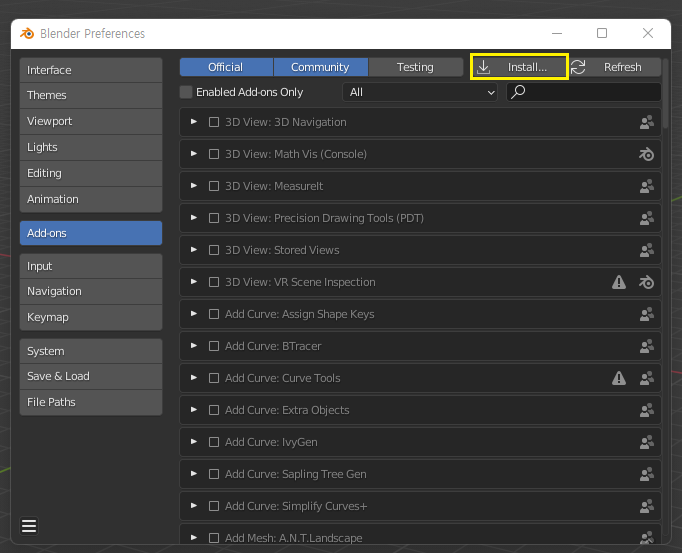
Task: Click the Blender logo in title bar
Action: click(x=27, y=34)
